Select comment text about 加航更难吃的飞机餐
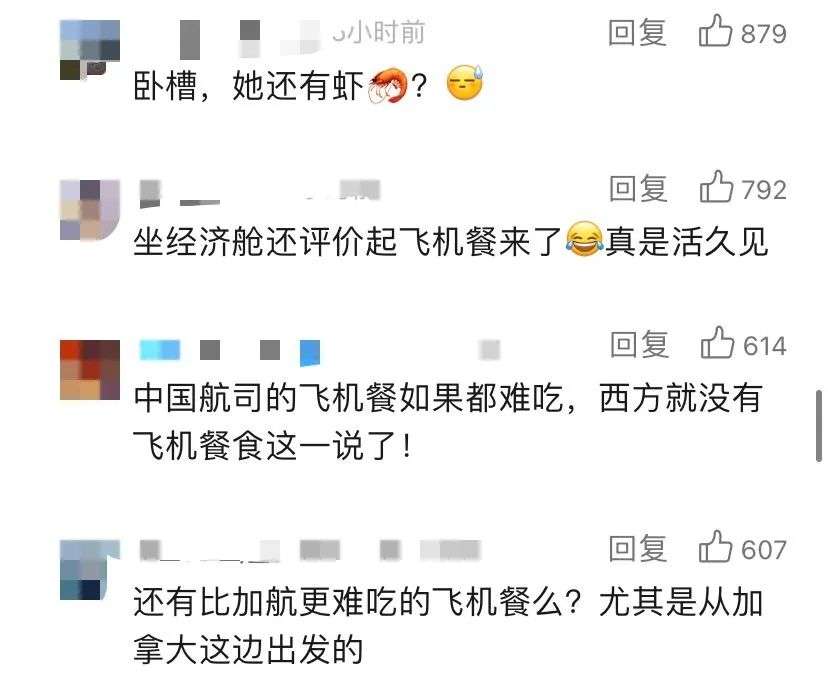The height and width of the screenshot is (680, 828). point(448,626)
